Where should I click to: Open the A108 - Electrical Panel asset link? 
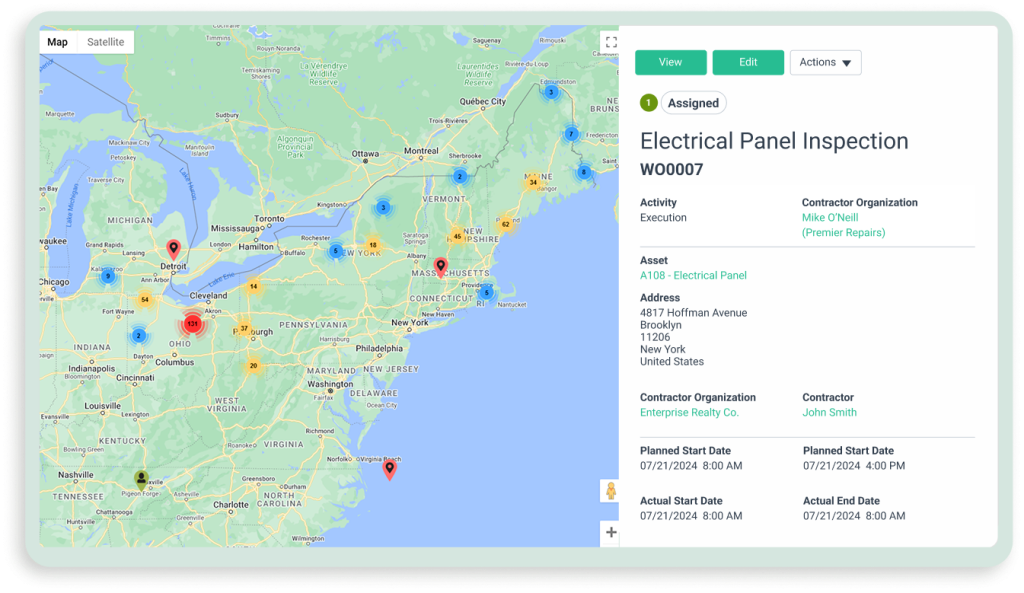tap(693, 275)
